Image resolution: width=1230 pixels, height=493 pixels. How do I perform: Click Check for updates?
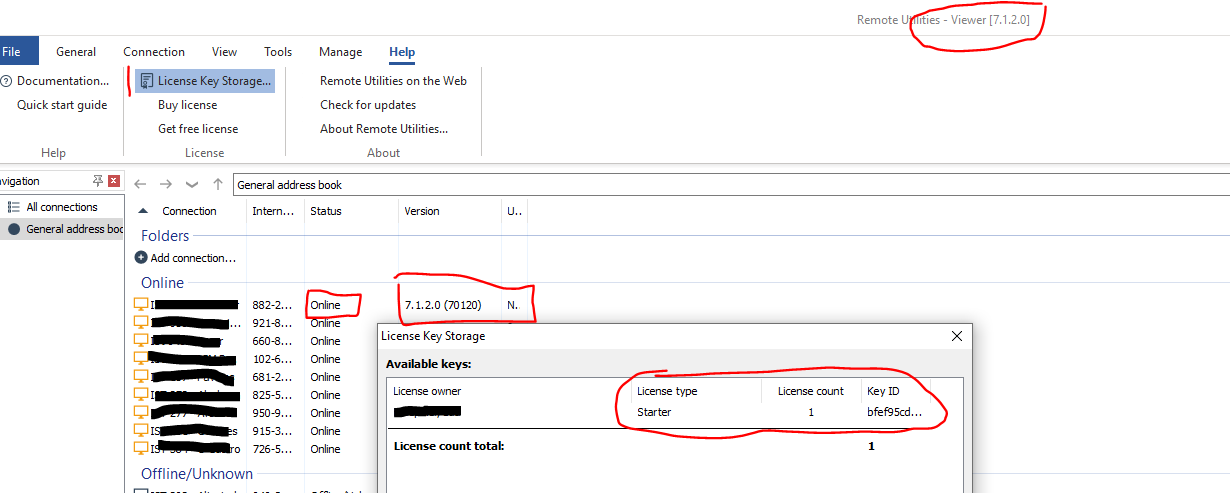368,105
